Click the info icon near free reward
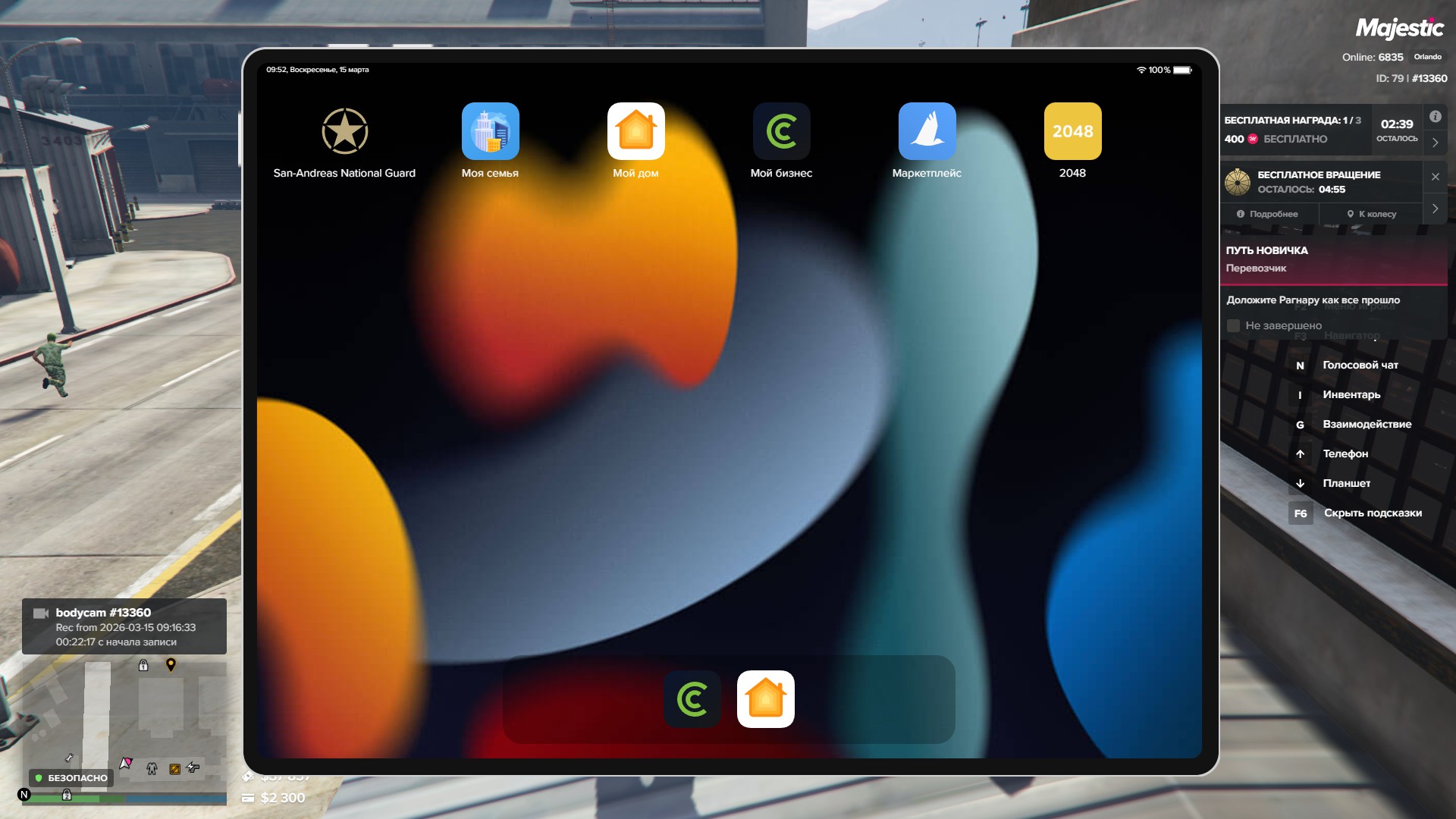Viewport: 1456px width, 819px height. pyautogui.click(x=1435, y=117)
